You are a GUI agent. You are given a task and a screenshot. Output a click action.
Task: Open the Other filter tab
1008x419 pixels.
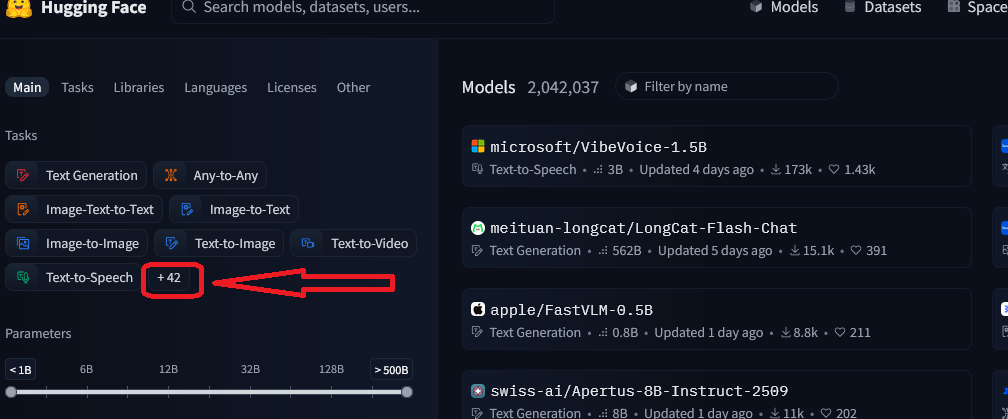click(353, 87)
